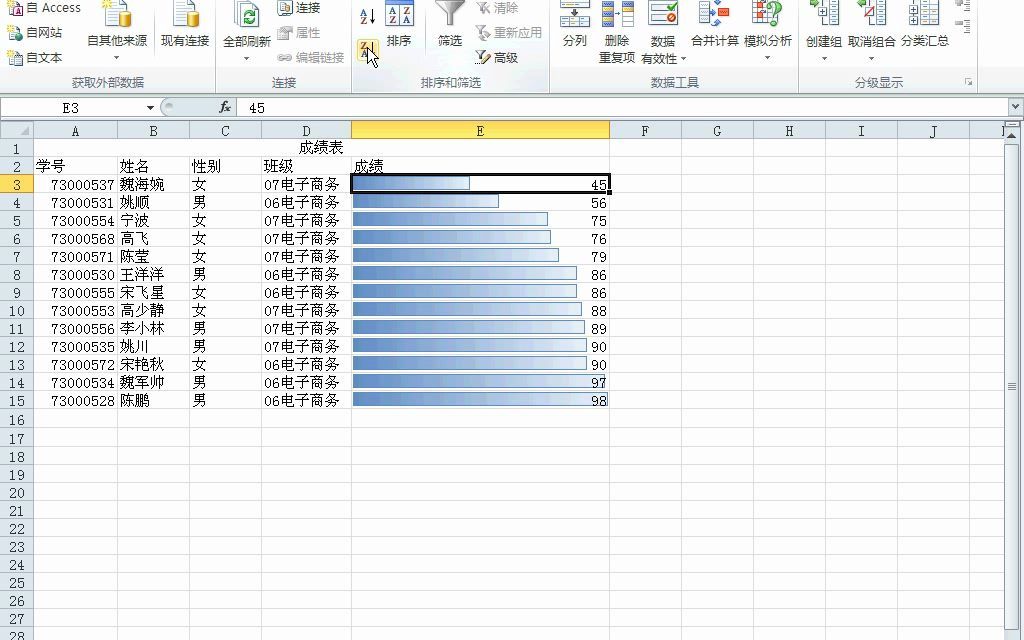Open the 模拟分析 what-if dropdown
Screen dimensions: 1024x640
(x=765, y=57)
